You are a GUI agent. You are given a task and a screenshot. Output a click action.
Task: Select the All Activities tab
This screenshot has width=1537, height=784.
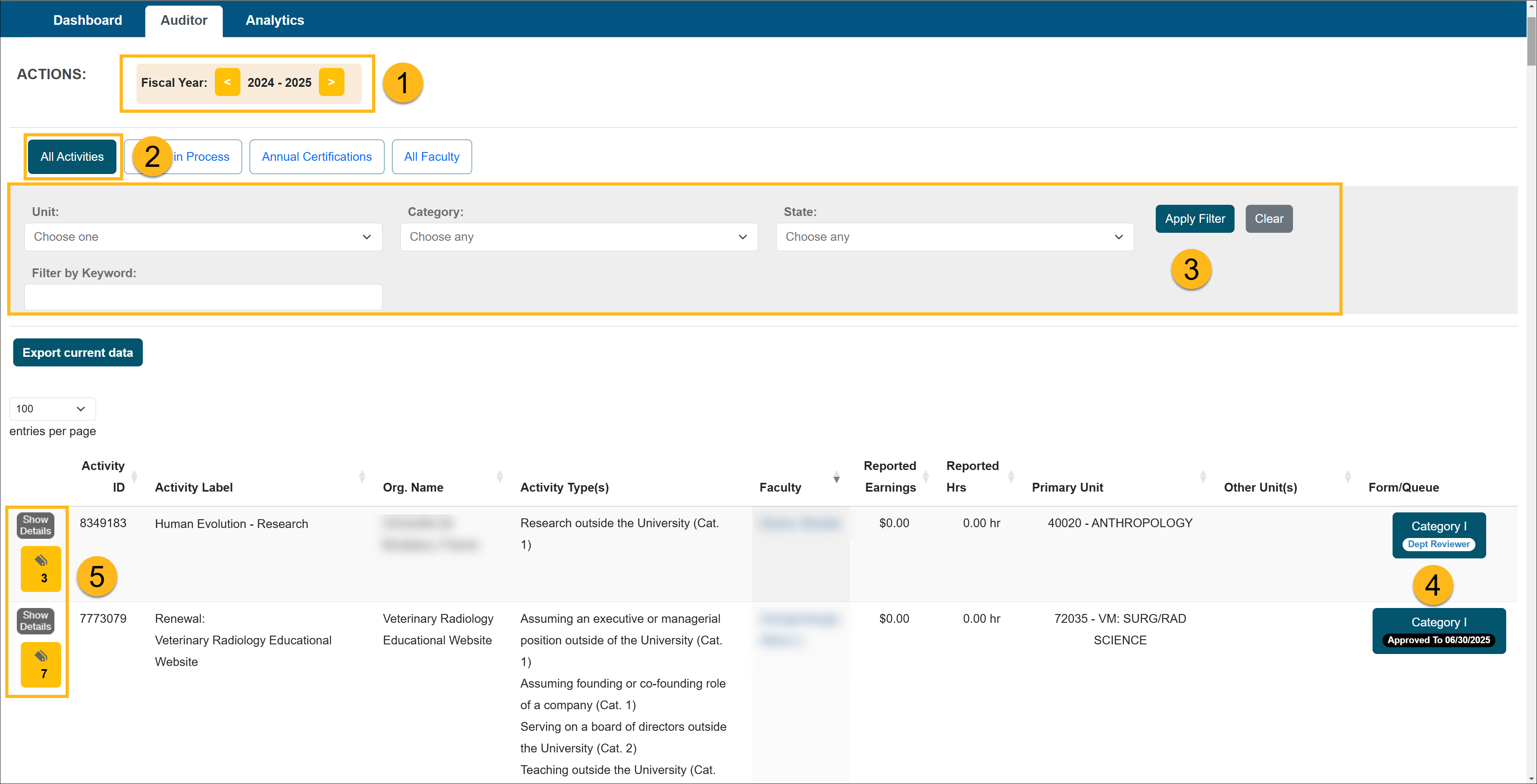[x=74, y=156]
